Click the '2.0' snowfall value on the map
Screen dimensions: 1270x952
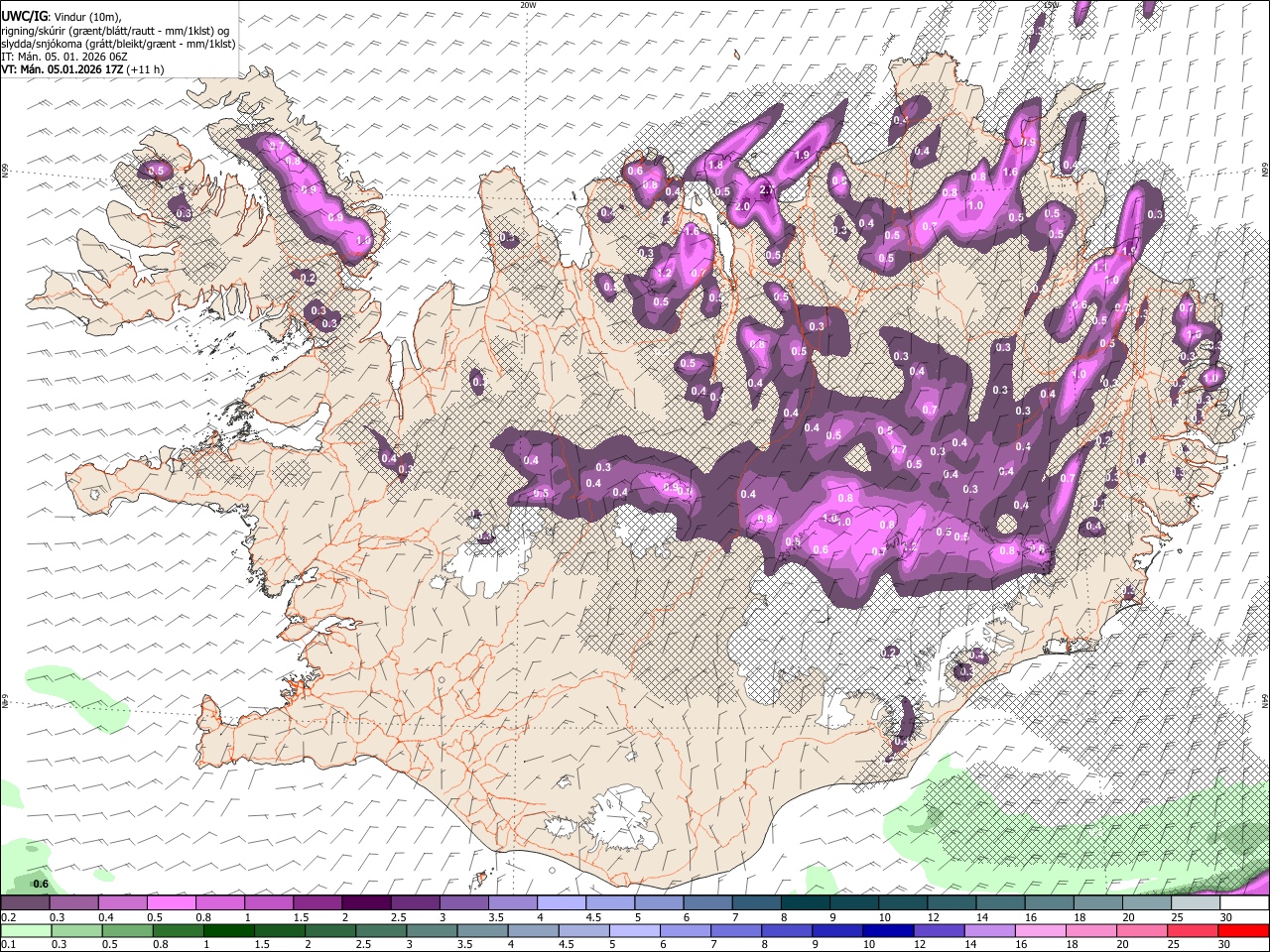[x=742, y=206]
